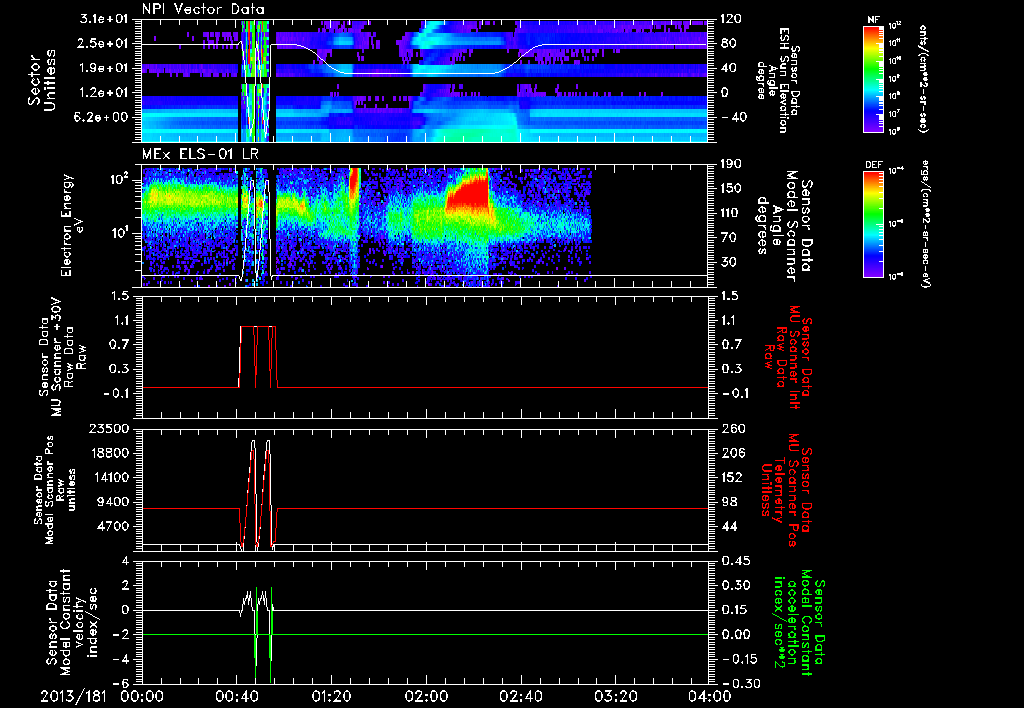The image size is (1024, 708).
Task: Click the '206' telemetry tick value
Action: click(x=731, y=453)
